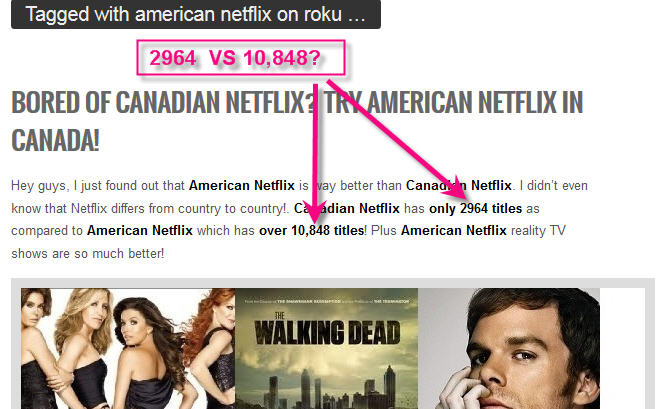This screenshot has width=658, height=409.
Task: Open The Walking Dead poster image
Action: point(326,348)
